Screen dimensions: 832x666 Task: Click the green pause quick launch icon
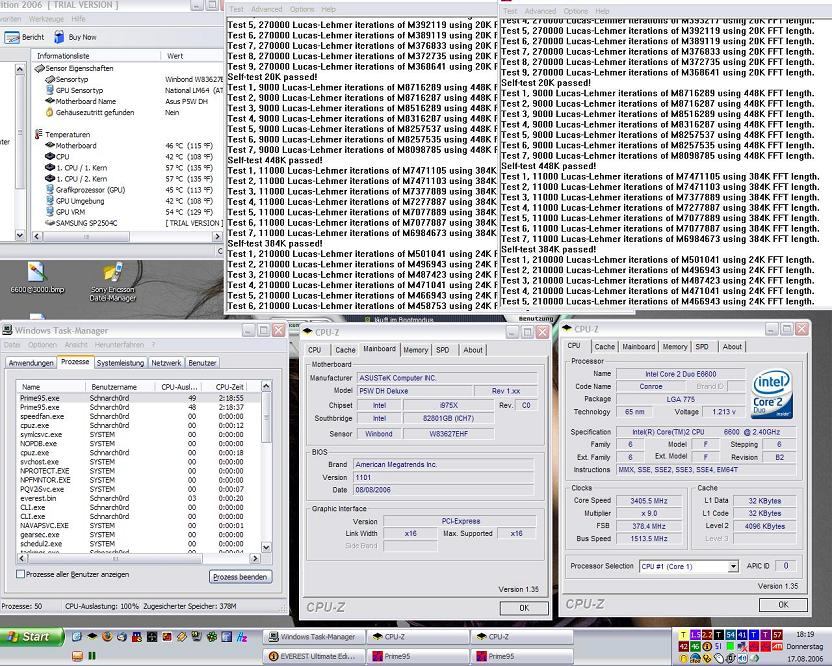[92, 656]
